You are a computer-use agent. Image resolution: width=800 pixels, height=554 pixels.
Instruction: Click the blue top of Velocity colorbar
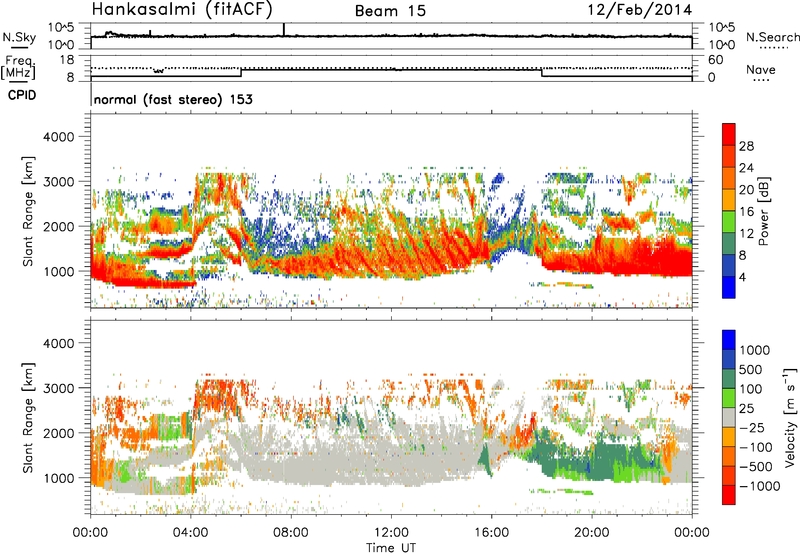click(729, 340)
